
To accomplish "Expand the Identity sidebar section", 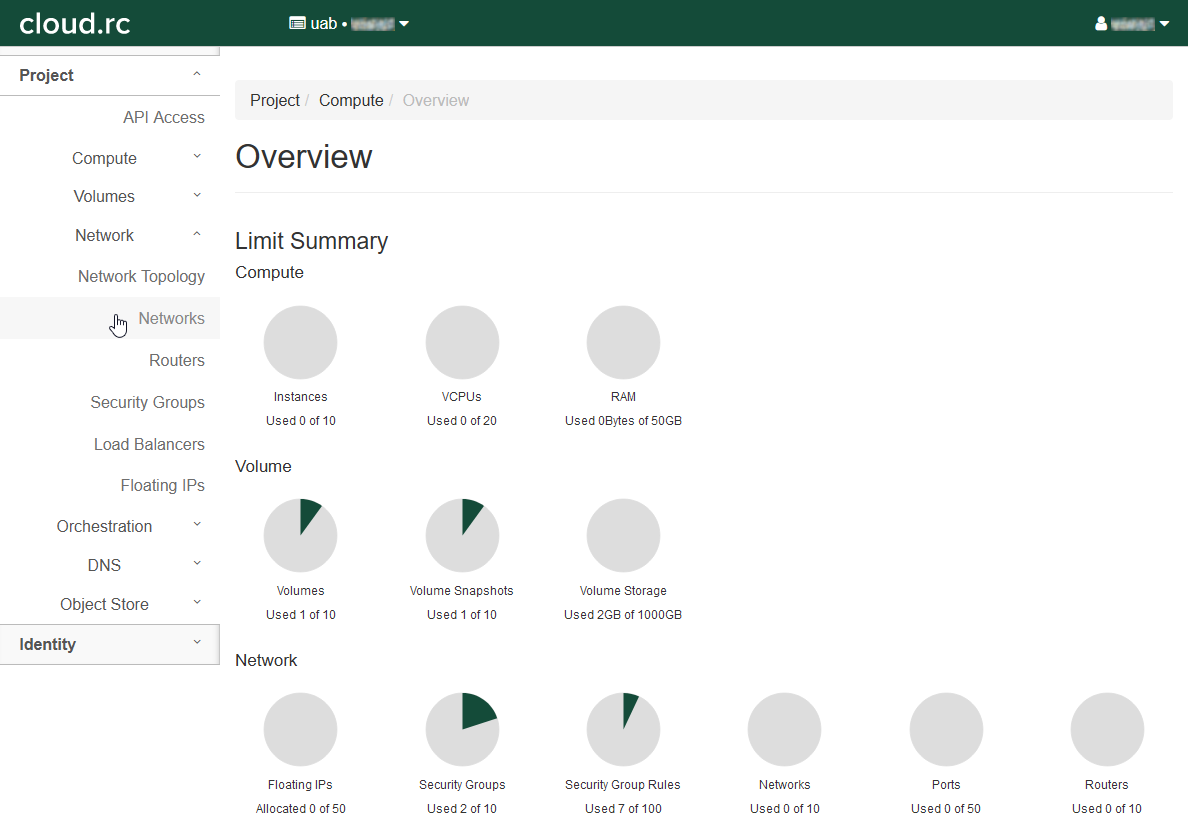I will point(109,645).
